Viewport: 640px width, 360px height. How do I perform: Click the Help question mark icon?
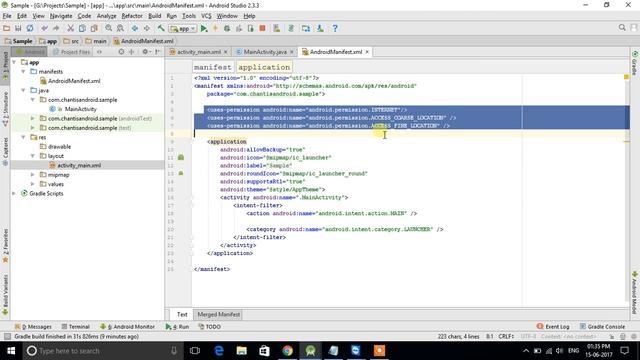point(335,28)
